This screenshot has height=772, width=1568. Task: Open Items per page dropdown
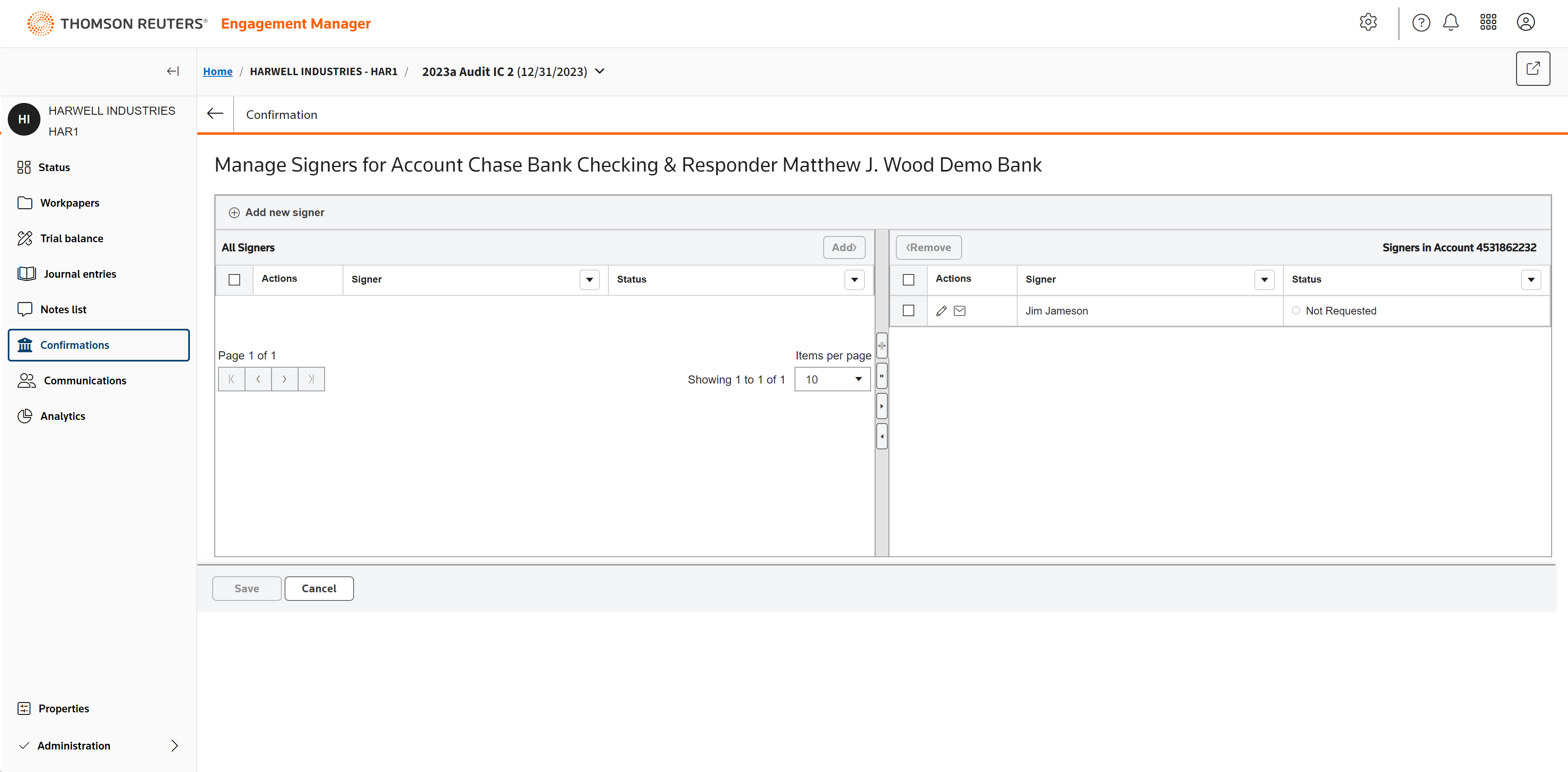pyautogui.click(x=832, y=379)
